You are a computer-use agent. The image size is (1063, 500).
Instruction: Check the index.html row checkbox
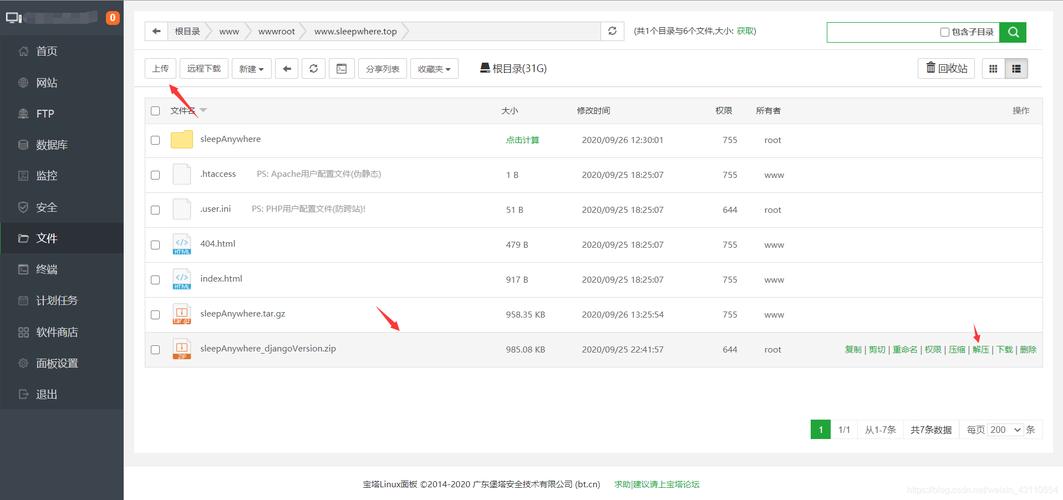[155, 280]
